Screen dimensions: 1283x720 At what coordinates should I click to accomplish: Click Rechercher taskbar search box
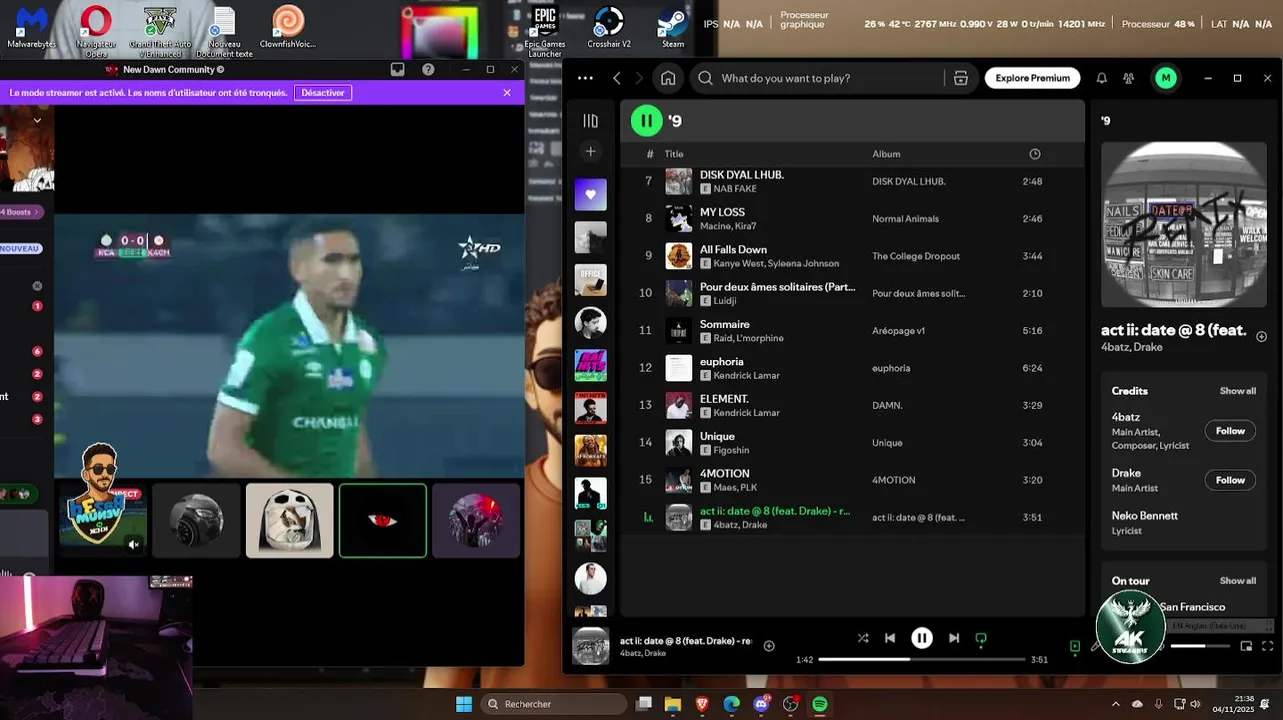(553, 704)
